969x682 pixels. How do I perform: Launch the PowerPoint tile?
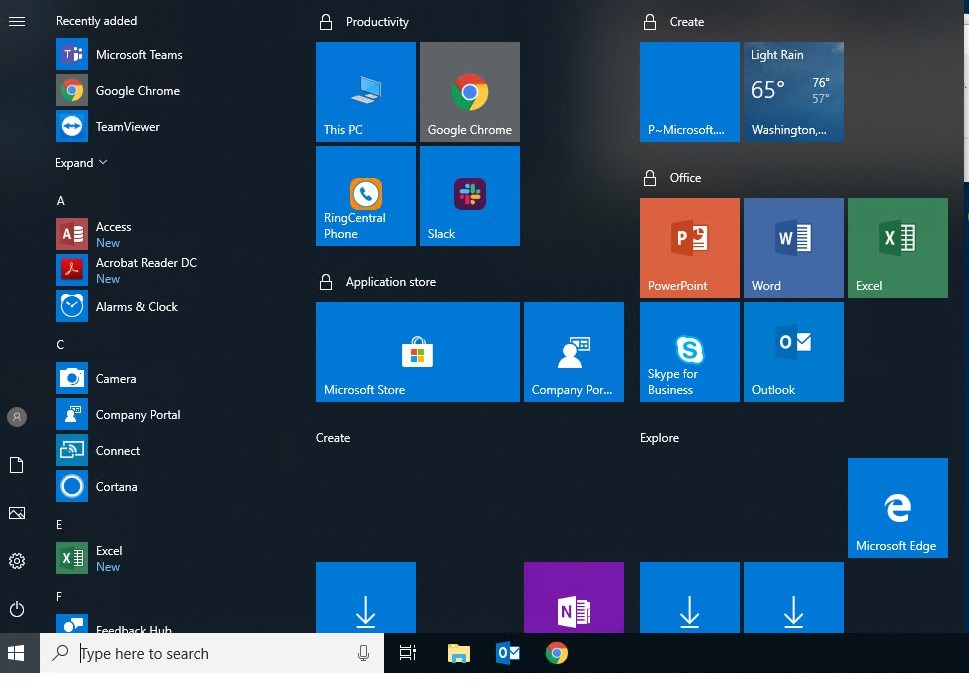pyautogui.click(x=690, y=248)
